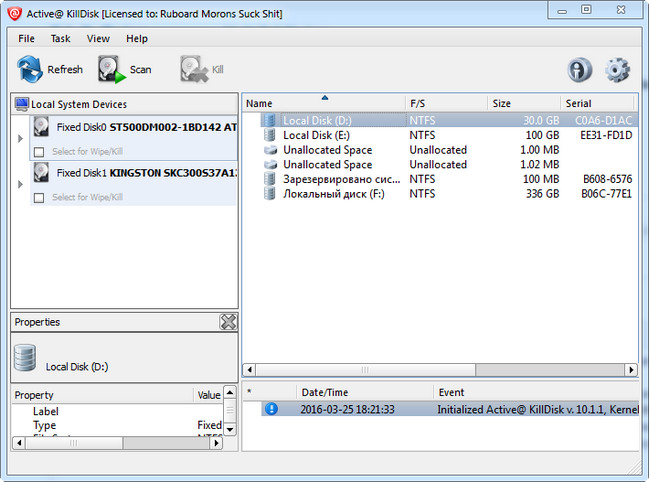Expand the Fixed Disk1 tree arrow

tap(20, 185)
